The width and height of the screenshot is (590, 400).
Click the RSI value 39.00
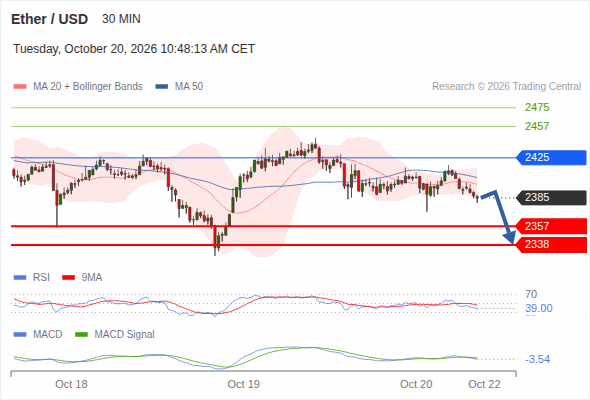pos(539,309)
